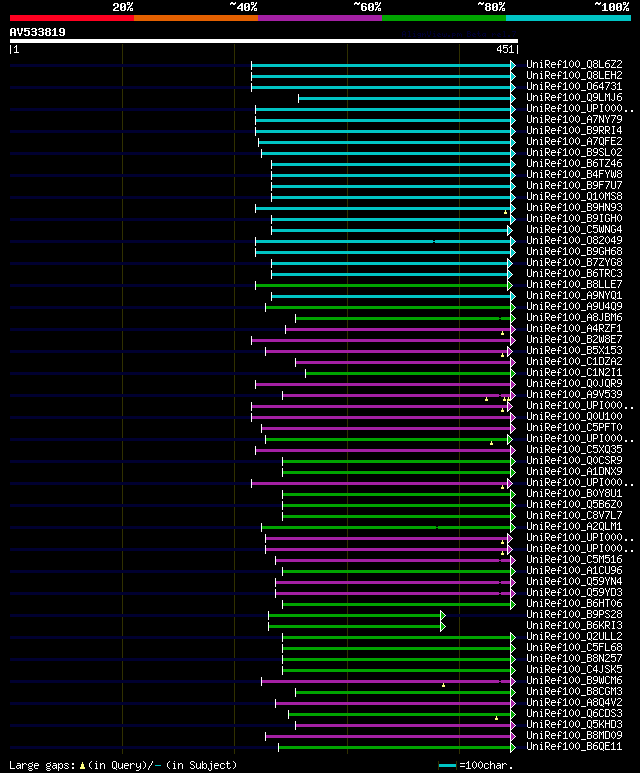
Task: Open hit UniRef100_Q8L6Z2
Action: pyautogui.click(x=574, y=65)
